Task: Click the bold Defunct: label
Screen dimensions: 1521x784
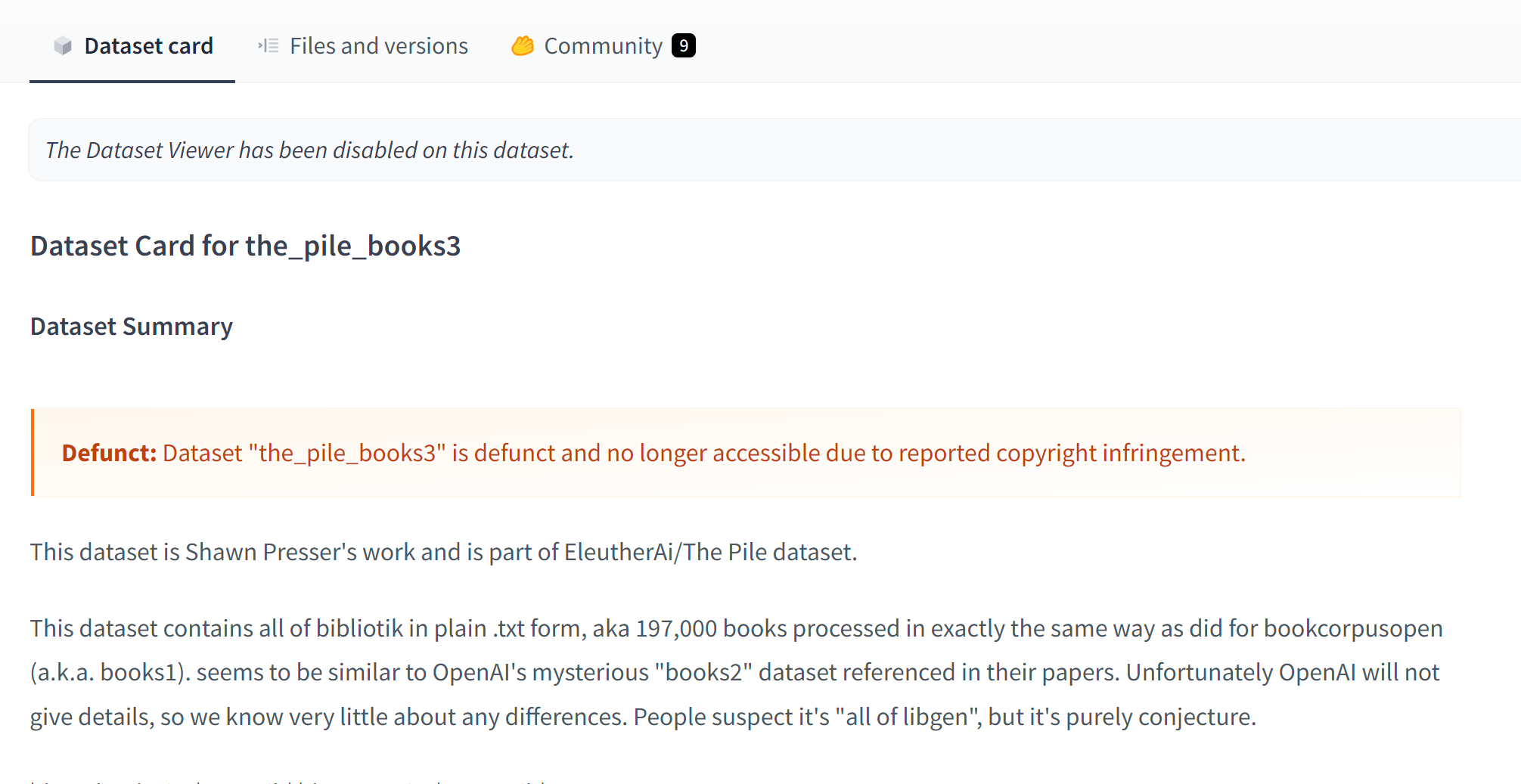Action: point(109,453)
